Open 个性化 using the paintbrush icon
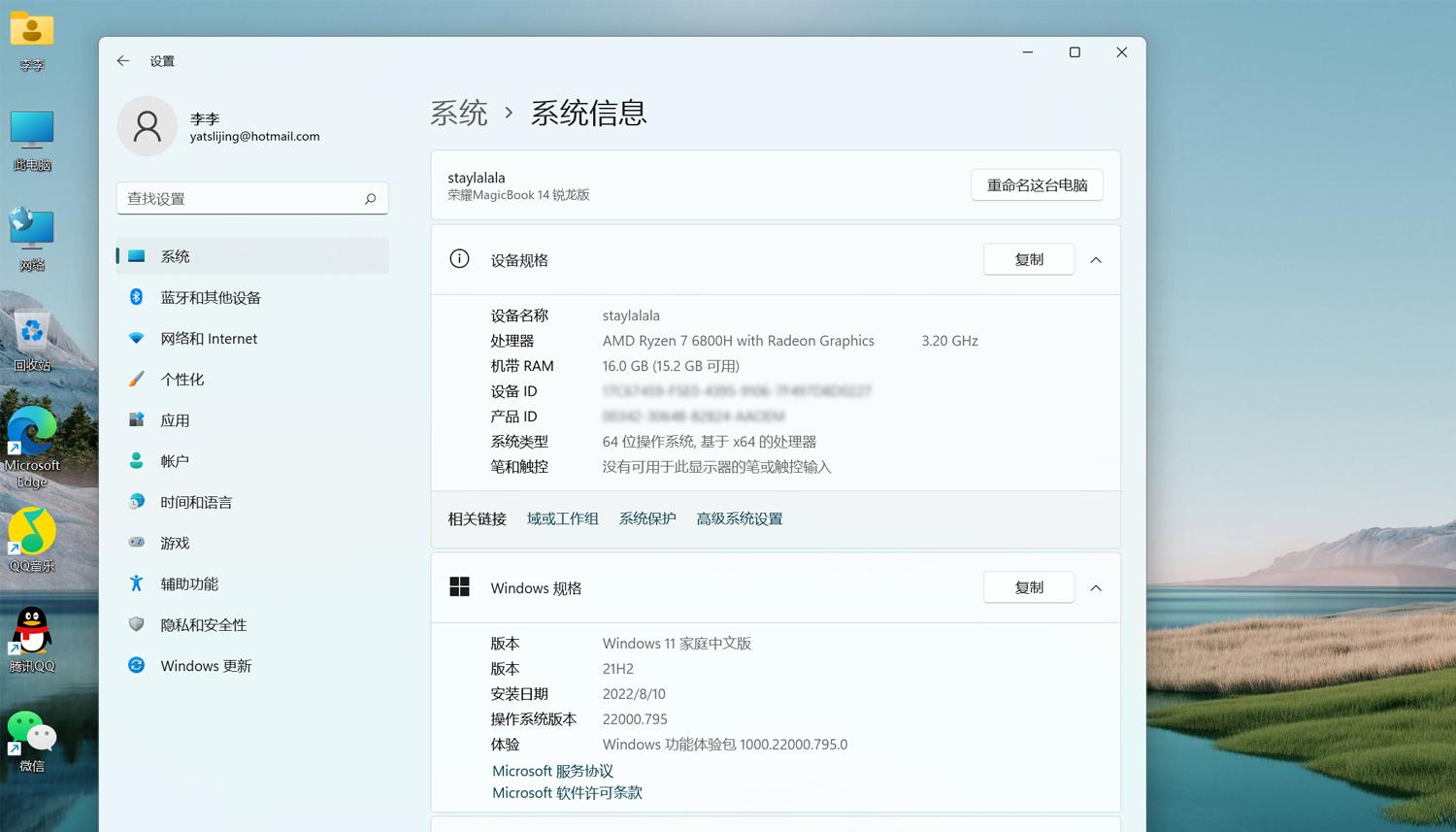1456x832 pixels. (136, 379)
